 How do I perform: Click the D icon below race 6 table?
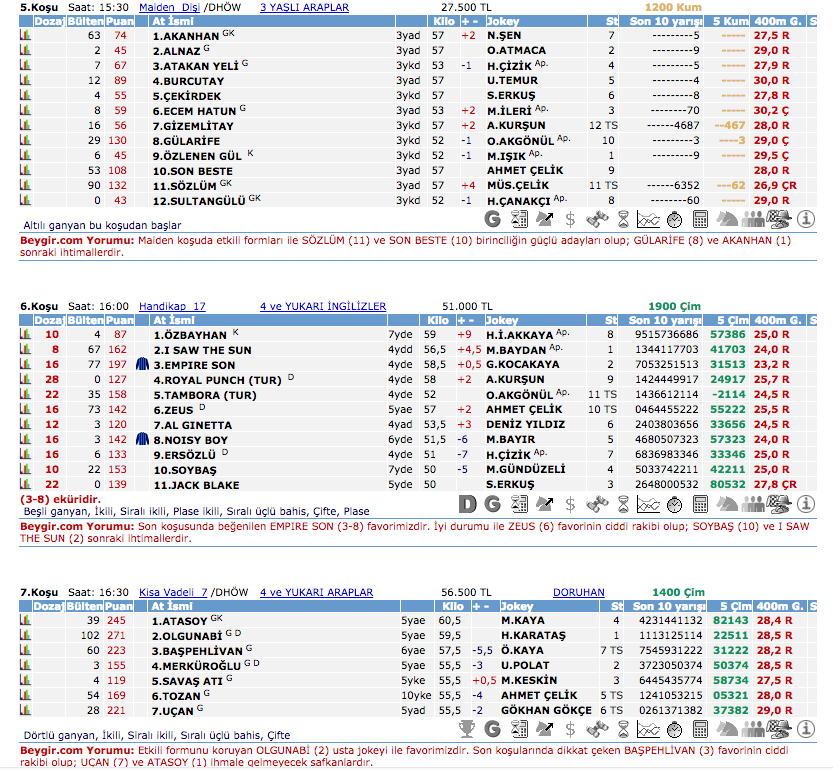[467, 502]
